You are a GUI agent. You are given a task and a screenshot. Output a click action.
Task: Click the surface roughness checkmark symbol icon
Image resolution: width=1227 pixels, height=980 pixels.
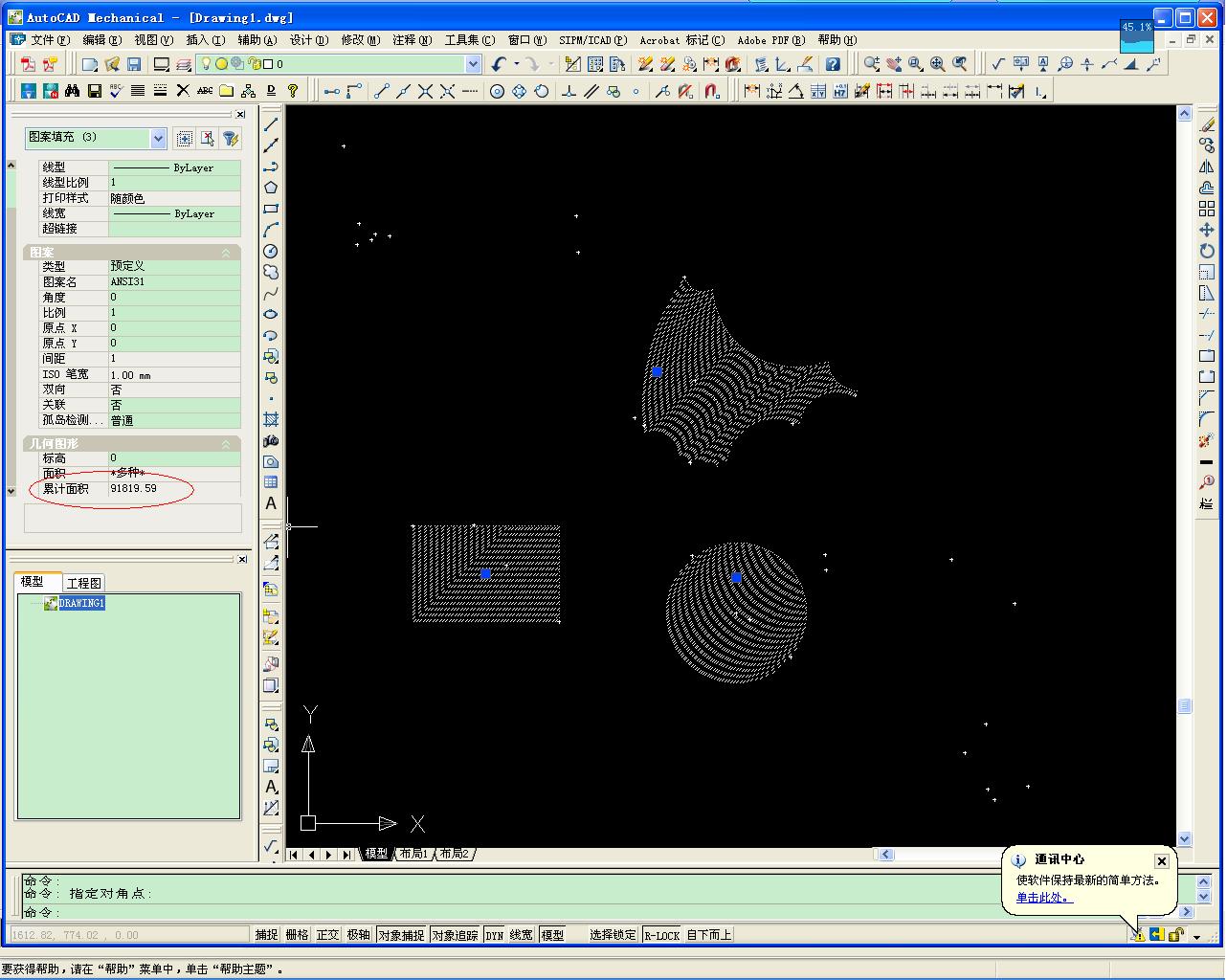click(998, 64)
